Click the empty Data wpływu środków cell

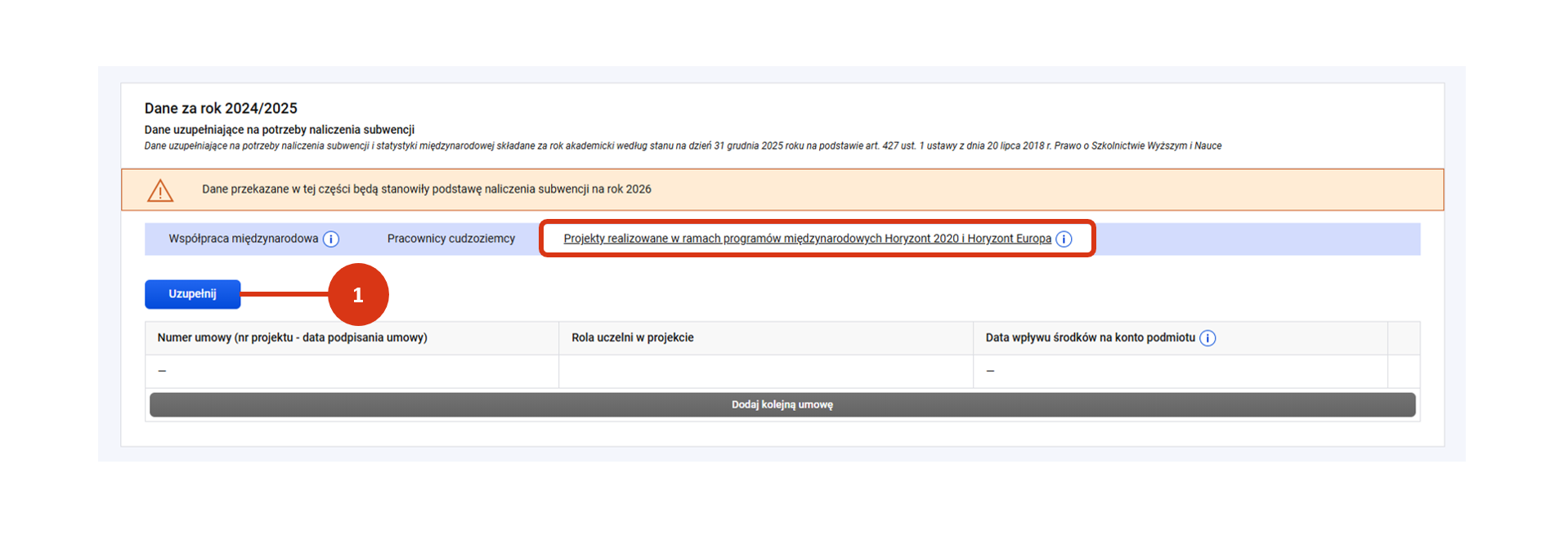(x=1179, y=371)
